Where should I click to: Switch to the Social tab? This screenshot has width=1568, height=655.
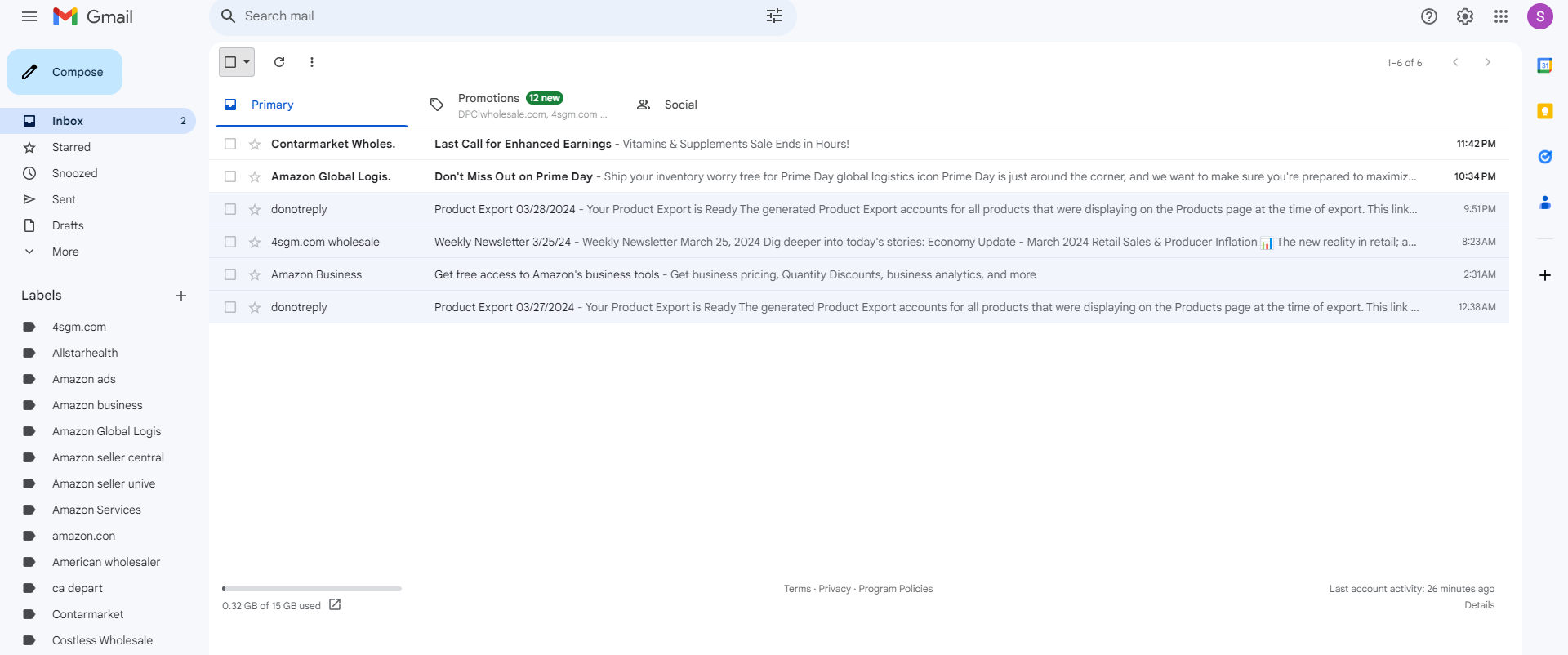724,105
